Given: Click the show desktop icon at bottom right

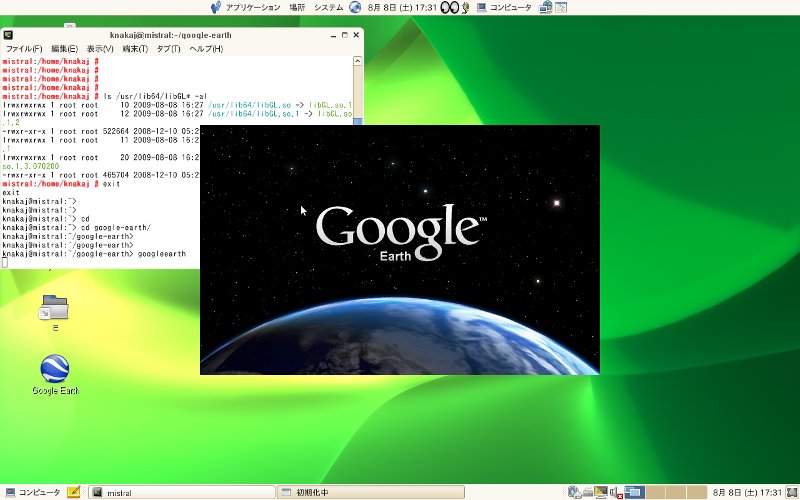Looking at the screenshot, I should 791,492.
